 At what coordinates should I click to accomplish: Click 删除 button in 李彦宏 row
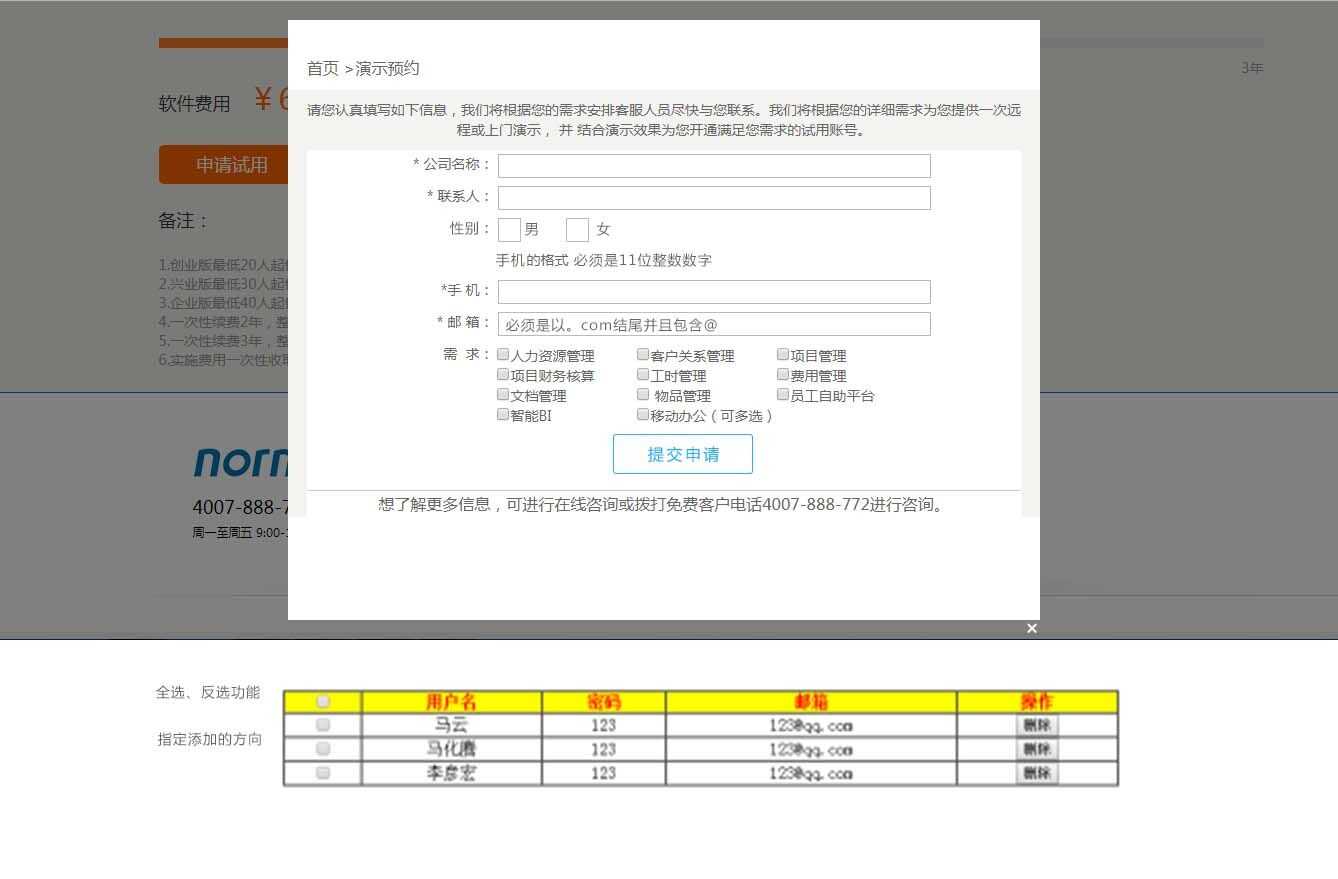(1037, 773)
